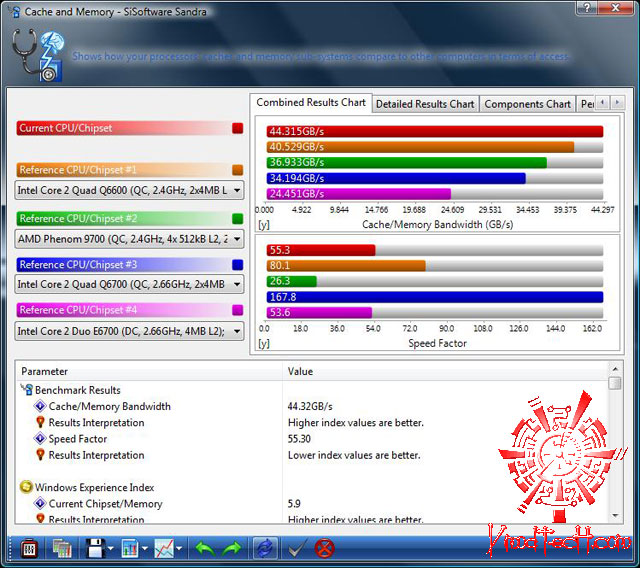Click the floppy disk save icon

pyautogui.click(x=96, y=549)
